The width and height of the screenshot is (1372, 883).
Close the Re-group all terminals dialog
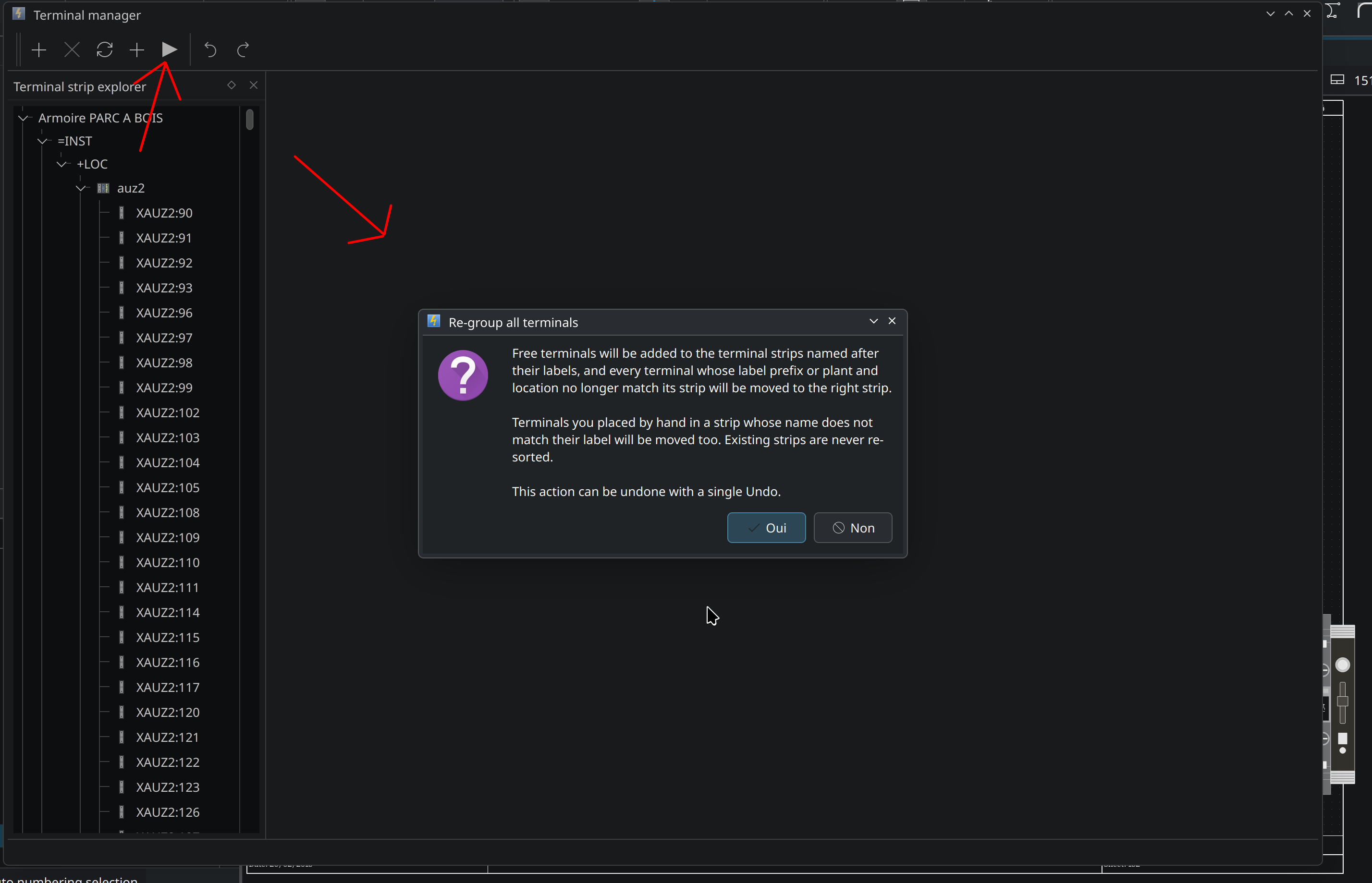click(x=892, y=321)
